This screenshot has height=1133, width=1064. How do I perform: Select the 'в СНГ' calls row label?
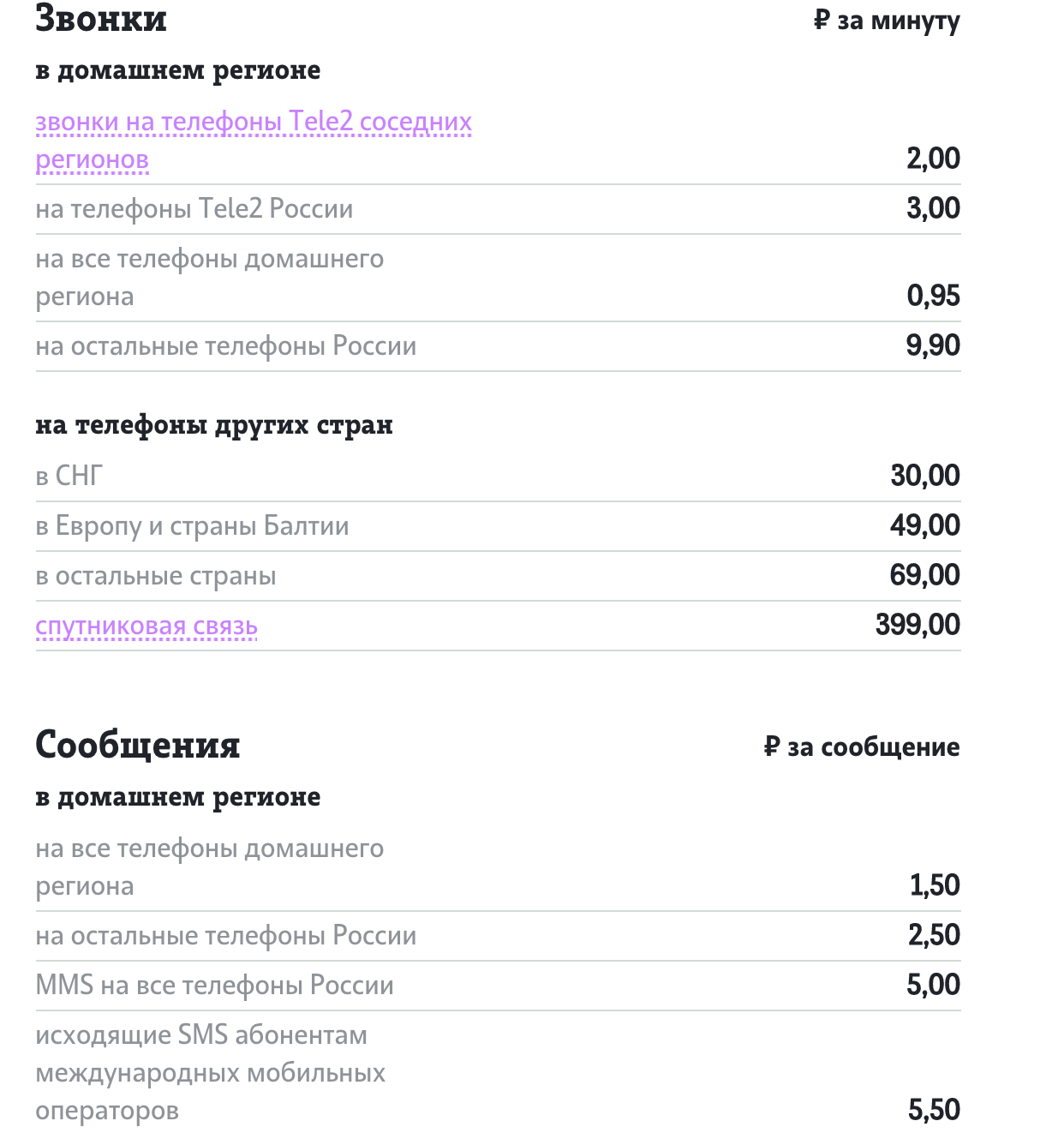point(69,476)
